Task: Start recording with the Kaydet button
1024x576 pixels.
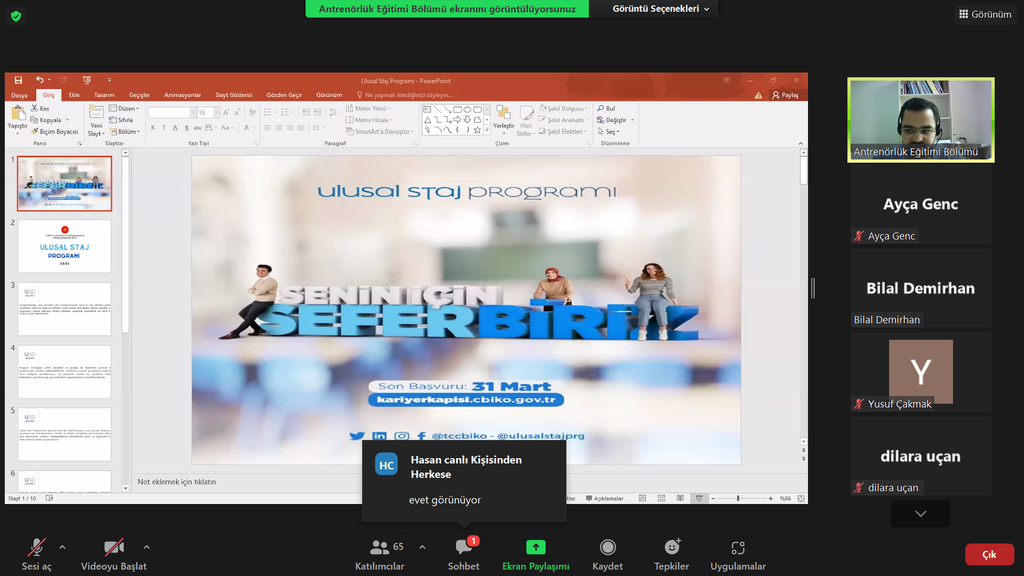Action: pyautogui.click(x=607, y=553)
